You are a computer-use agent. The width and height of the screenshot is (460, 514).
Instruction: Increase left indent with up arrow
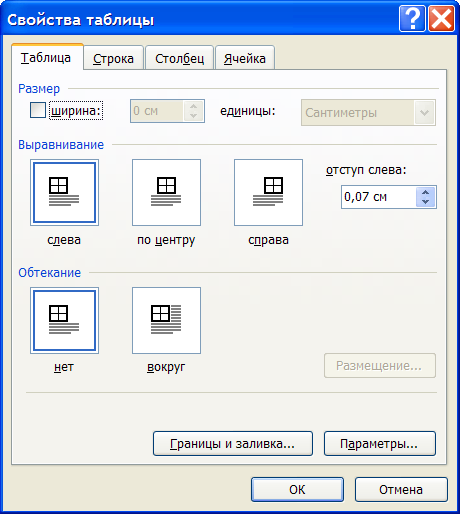click(x=425, y=192)
